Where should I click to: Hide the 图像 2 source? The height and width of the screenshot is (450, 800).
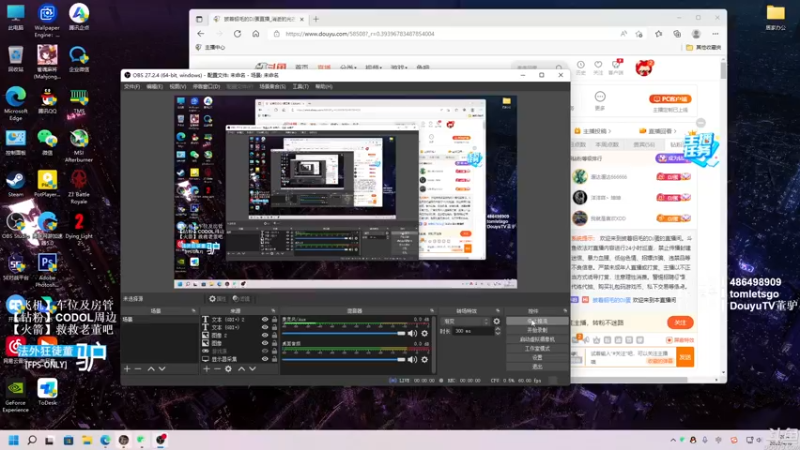pos(265,335)
